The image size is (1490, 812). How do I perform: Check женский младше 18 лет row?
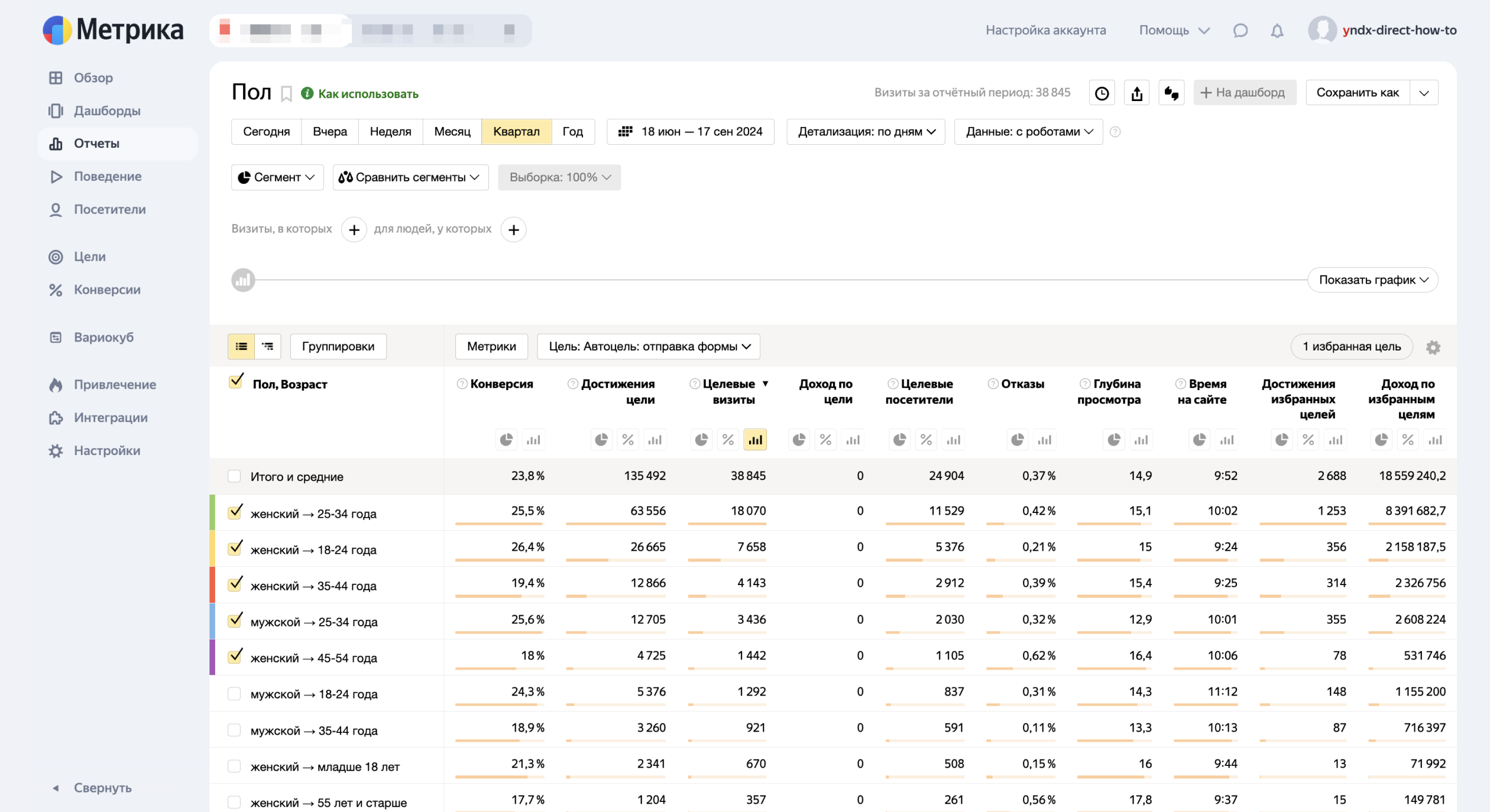(x=234, y=766)
